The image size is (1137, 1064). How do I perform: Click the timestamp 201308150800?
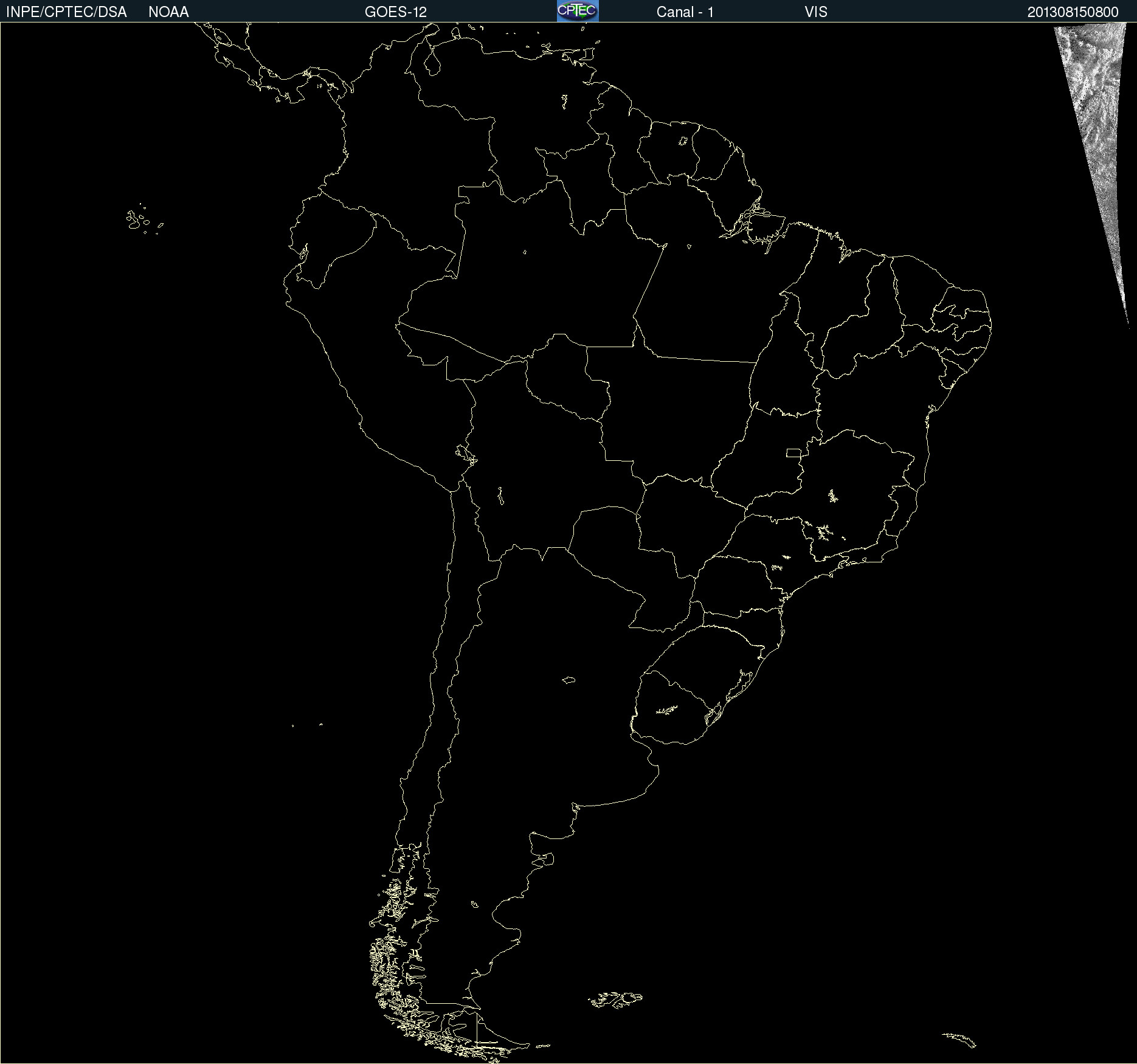tap(1073, 12)
